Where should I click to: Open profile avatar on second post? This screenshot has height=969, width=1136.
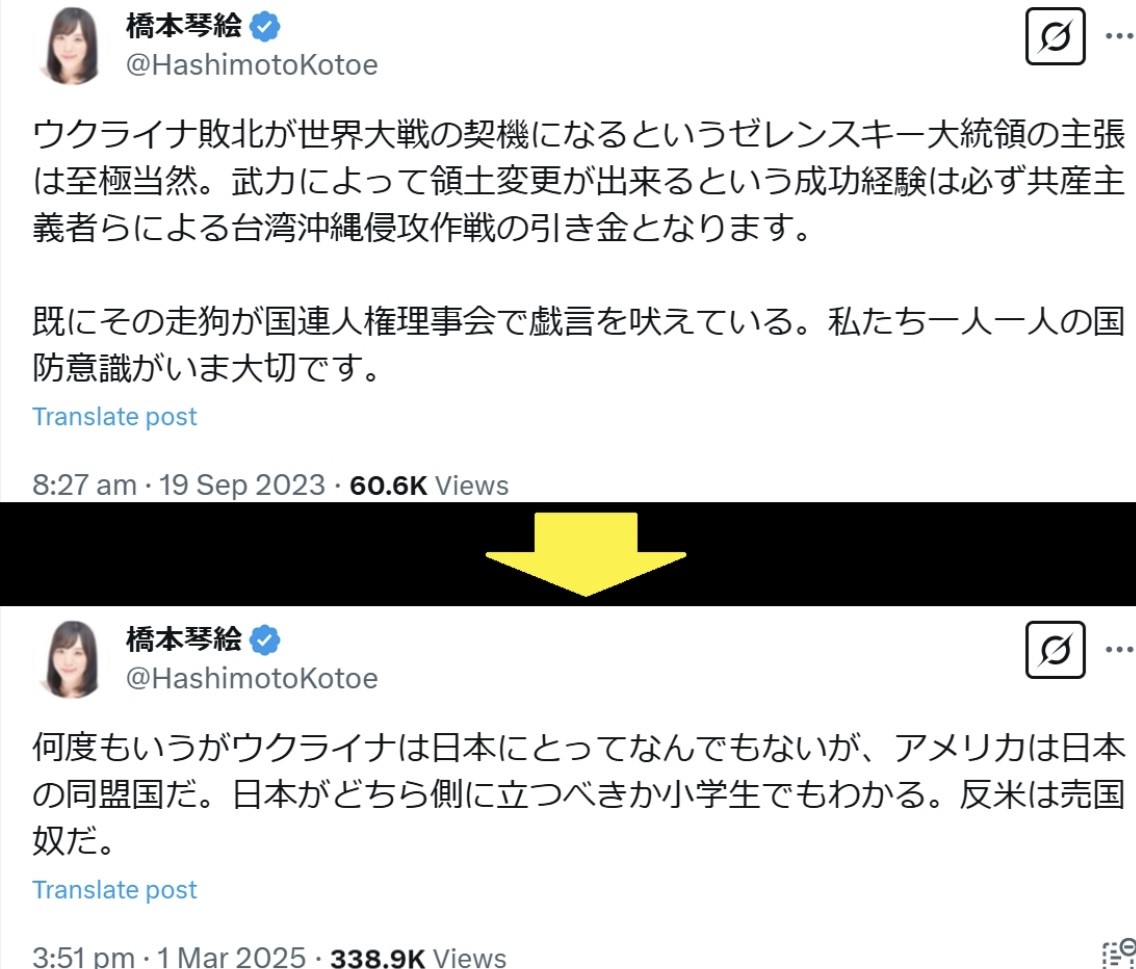(71, 660)
